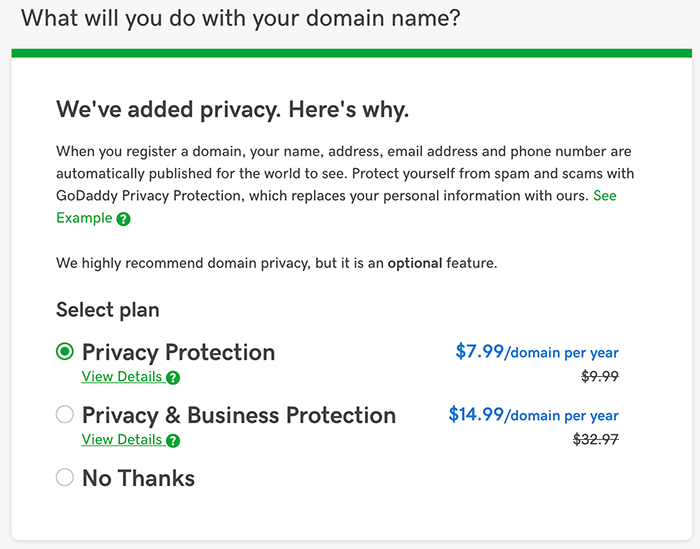Viewport: 700px width, 549px height.
Task: Click the Select plan heading
Action: [x=108, y=310]
